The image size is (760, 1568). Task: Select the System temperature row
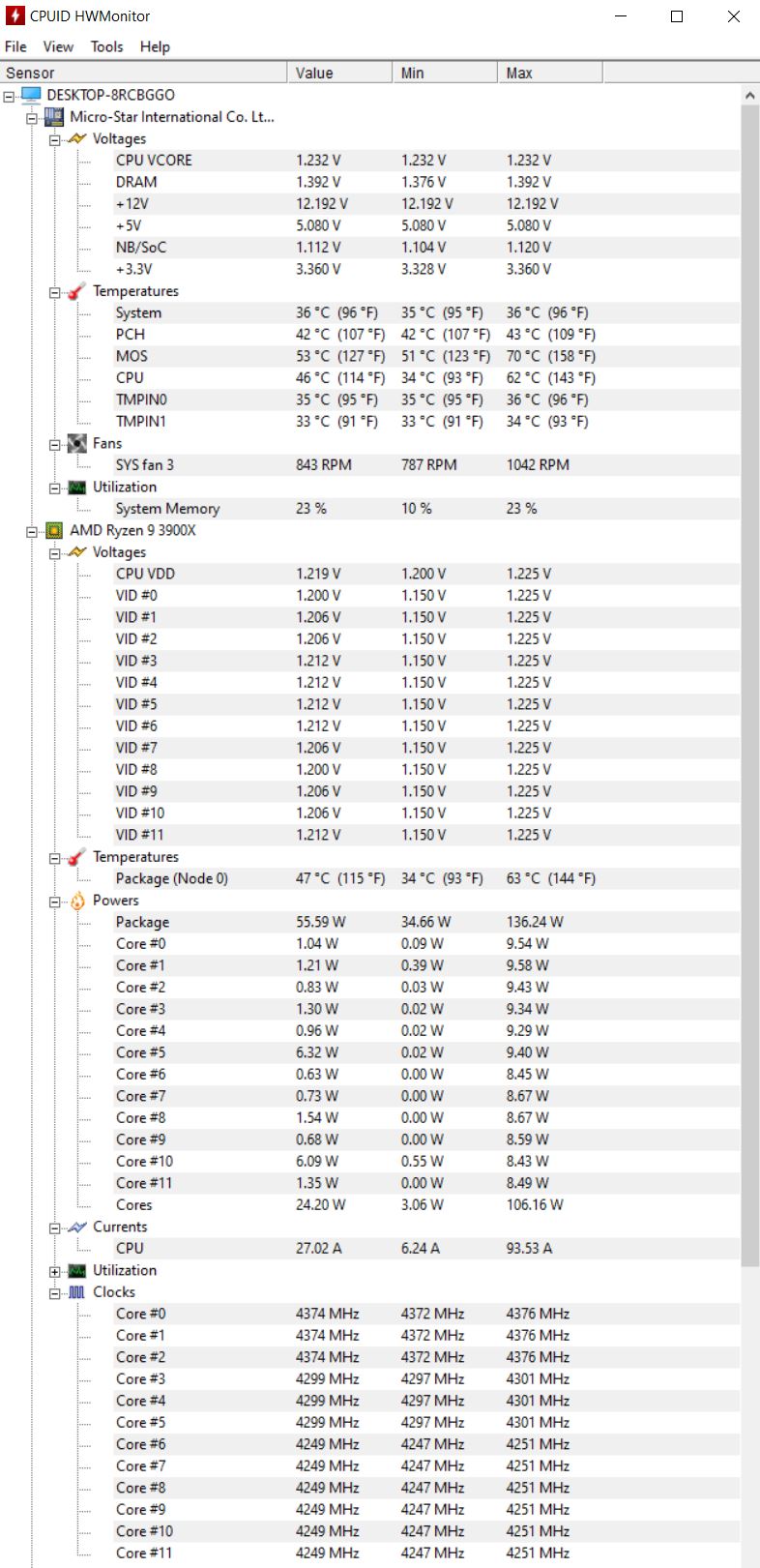426,312
